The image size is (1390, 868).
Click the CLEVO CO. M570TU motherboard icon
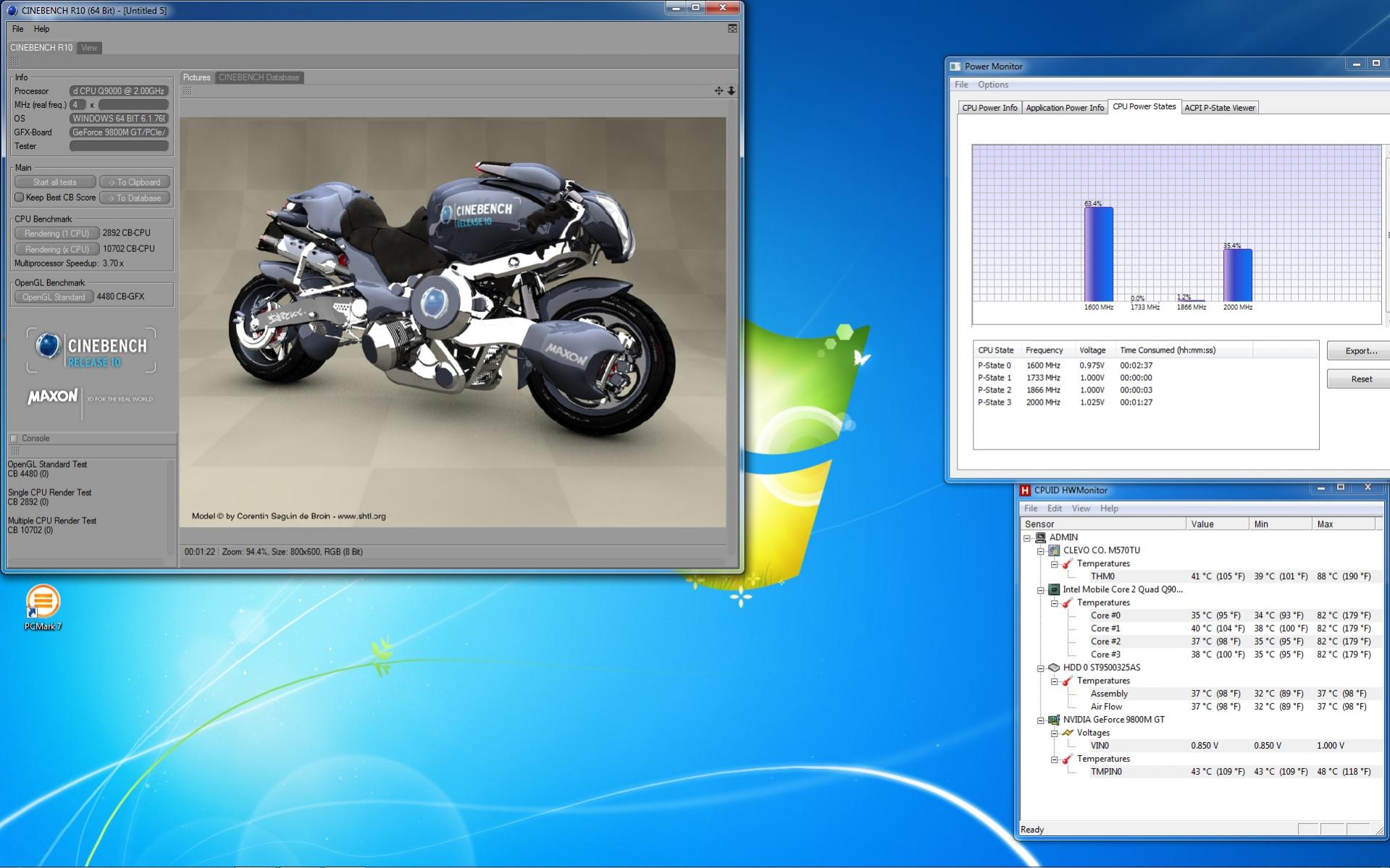pyautogui.click(x=1054, y=550)
